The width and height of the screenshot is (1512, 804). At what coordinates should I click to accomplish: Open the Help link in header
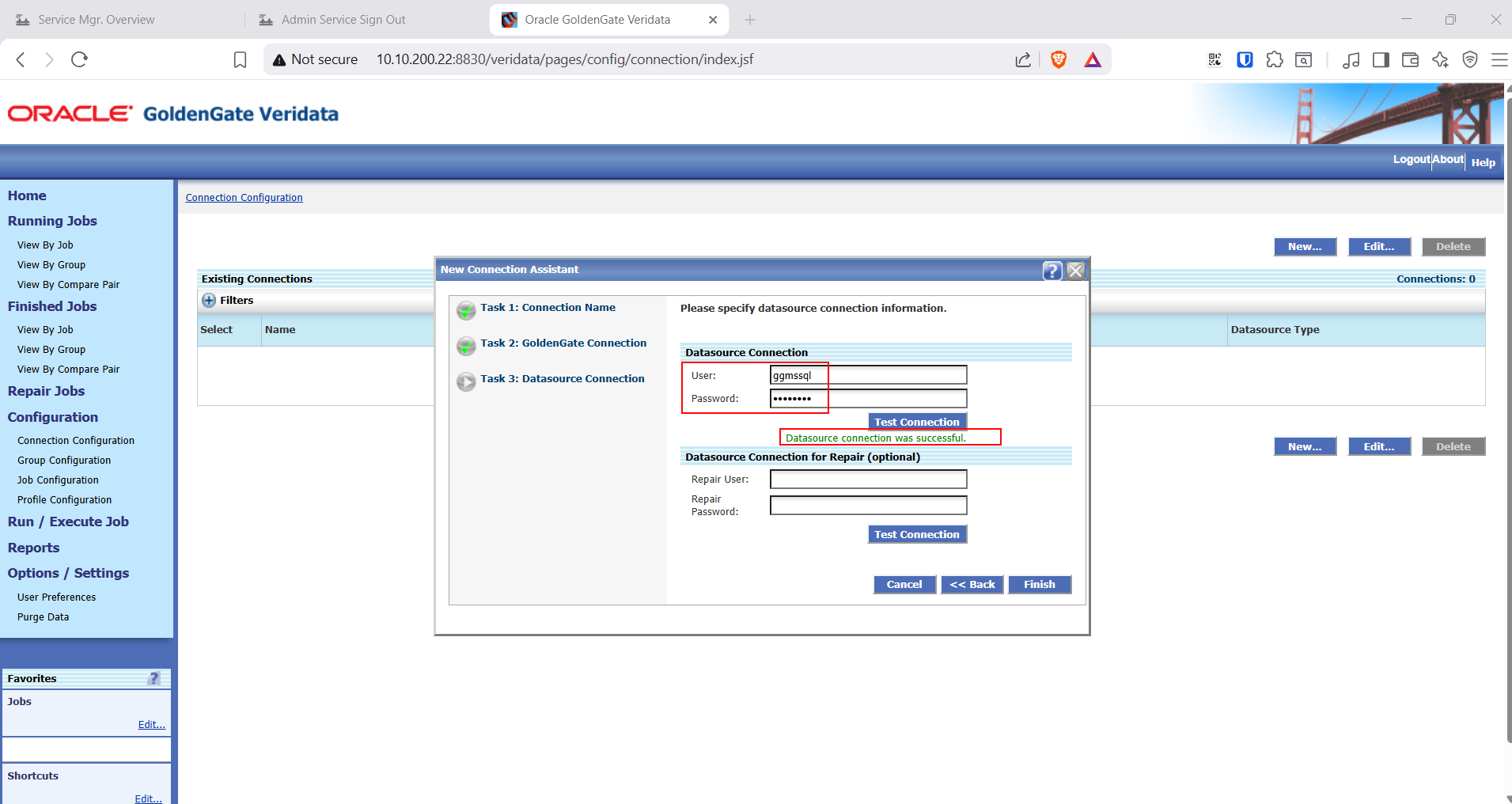click(x=1484, y=162)
